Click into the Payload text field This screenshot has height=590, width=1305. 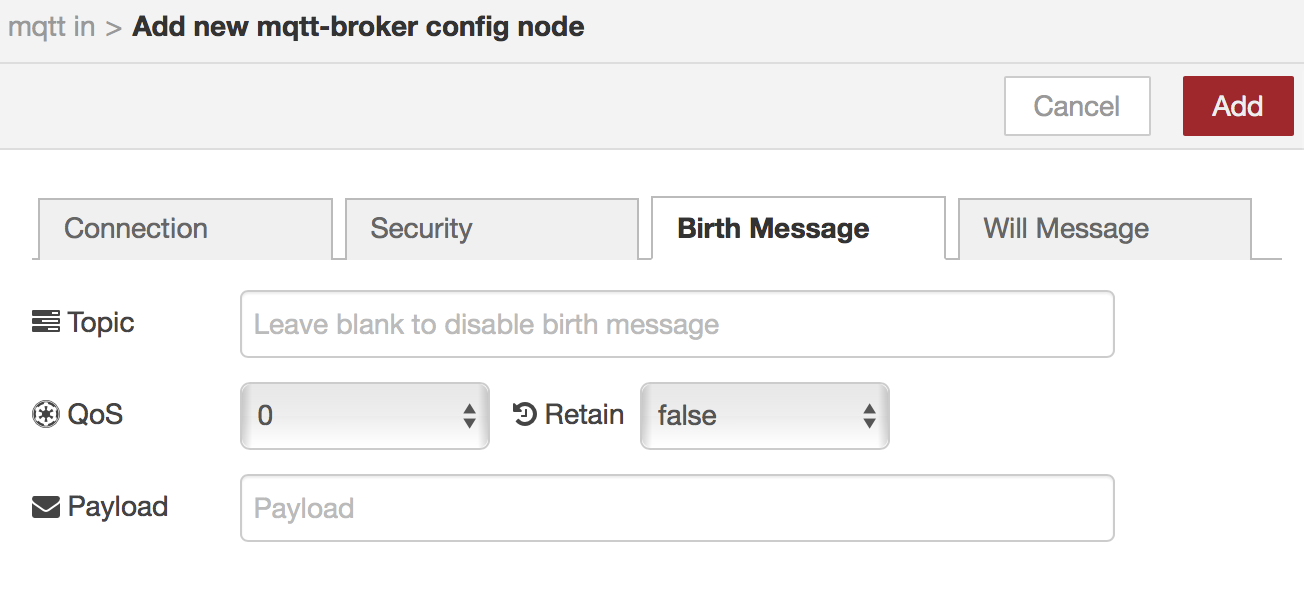click(677, 508)
